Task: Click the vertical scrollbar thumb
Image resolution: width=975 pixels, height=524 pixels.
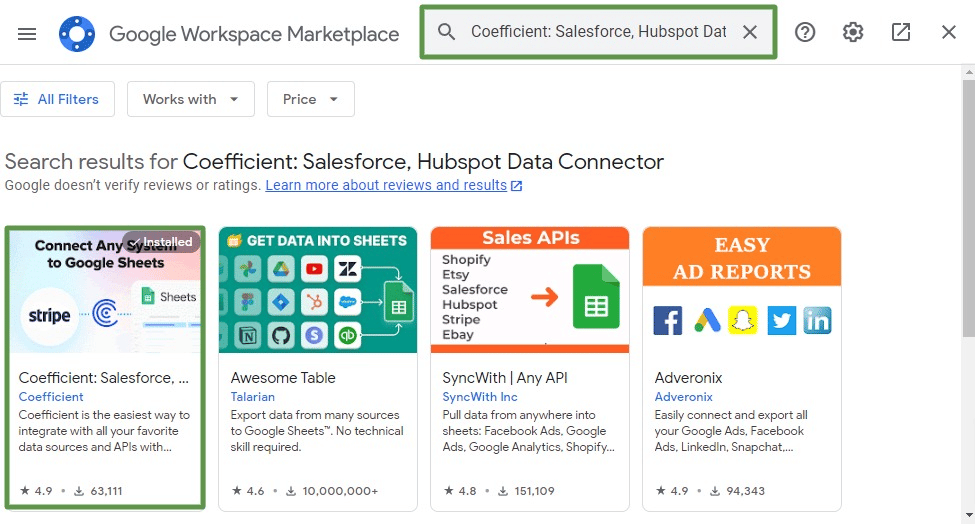Action: (x=969, y=208)
